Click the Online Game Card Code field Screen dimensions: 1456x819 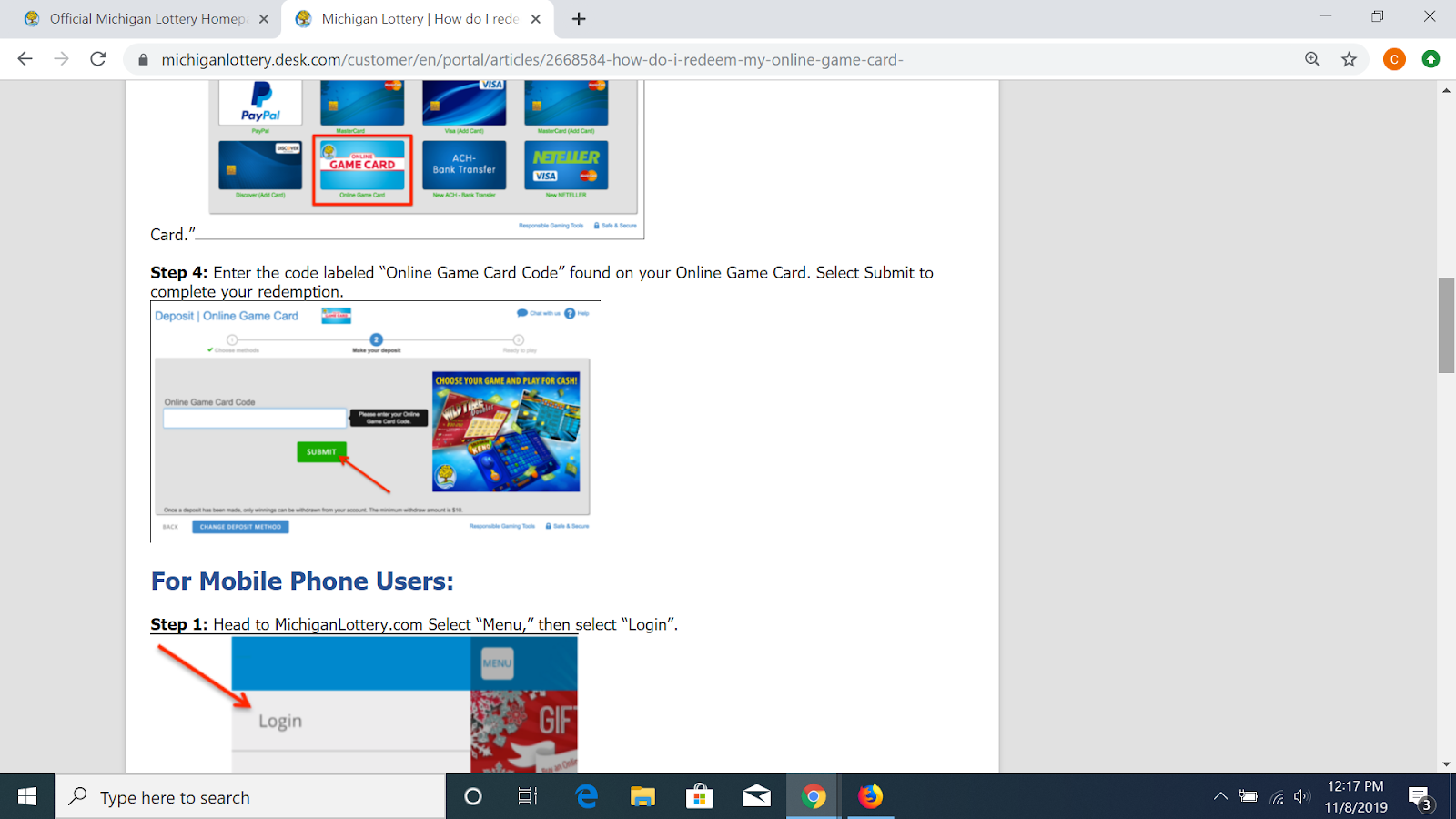coord(255,419)
